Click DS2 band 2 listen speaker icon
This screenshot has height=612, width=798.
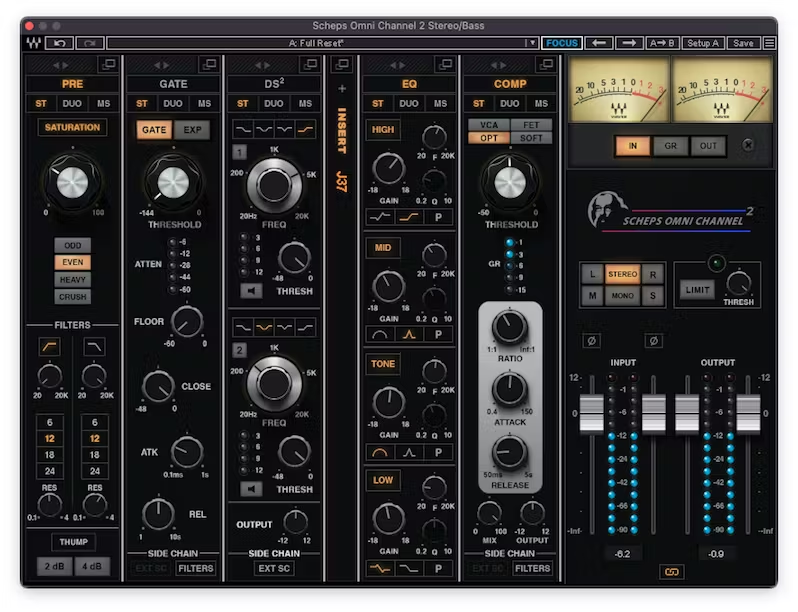(251, 489)
